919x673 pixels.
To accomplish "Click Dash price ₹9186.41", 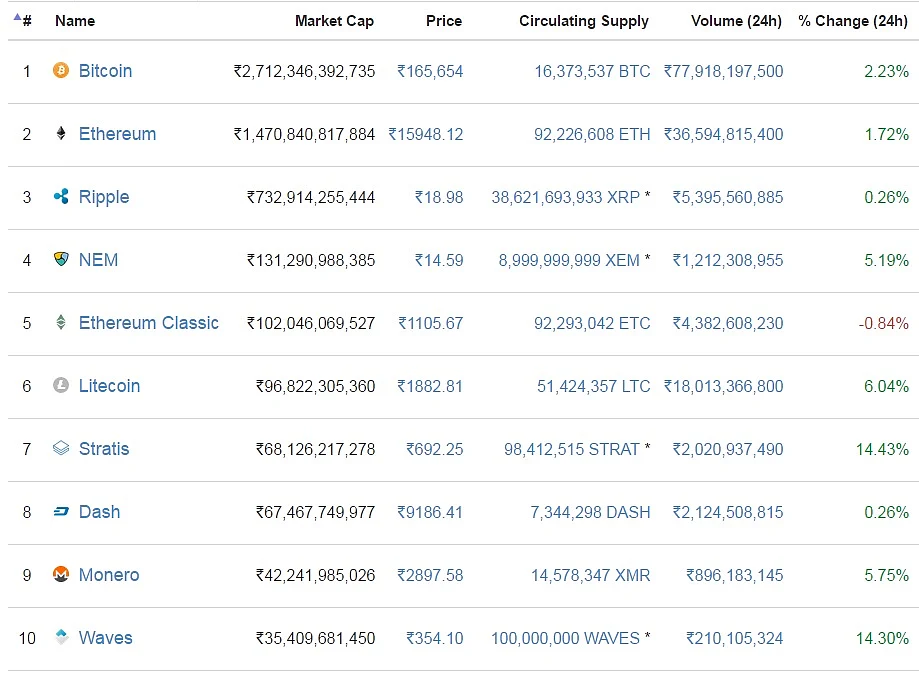I will tap(430, 512).
